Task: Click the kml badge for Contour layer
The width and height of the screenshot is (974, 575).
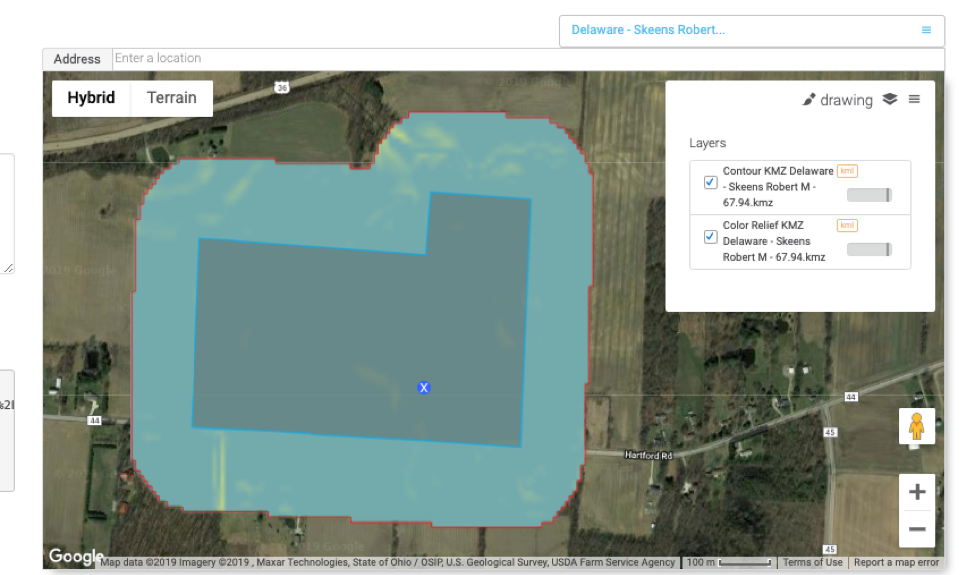Action: pos(847,171)
